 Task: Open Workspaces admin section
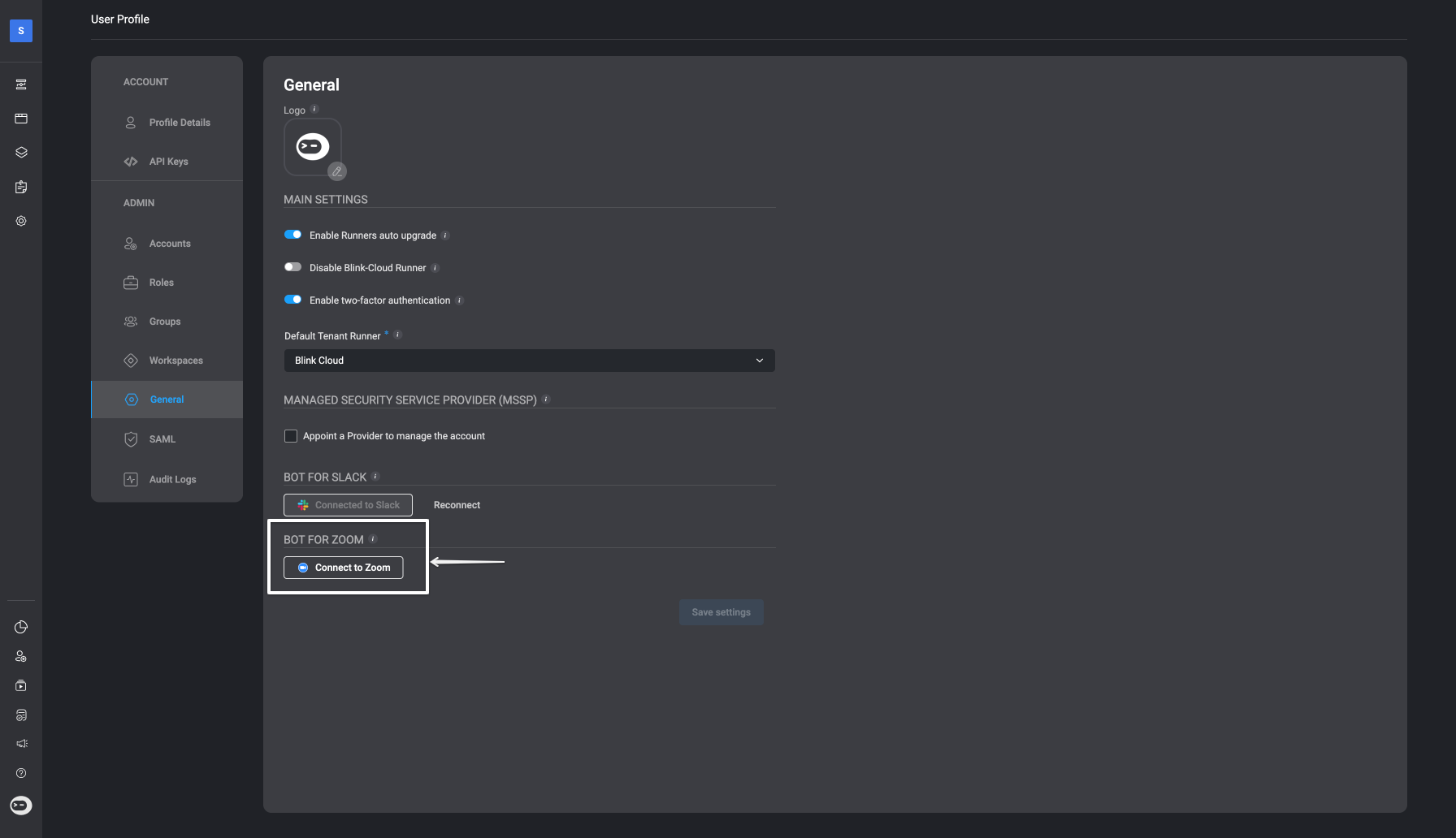pos(167,361)
